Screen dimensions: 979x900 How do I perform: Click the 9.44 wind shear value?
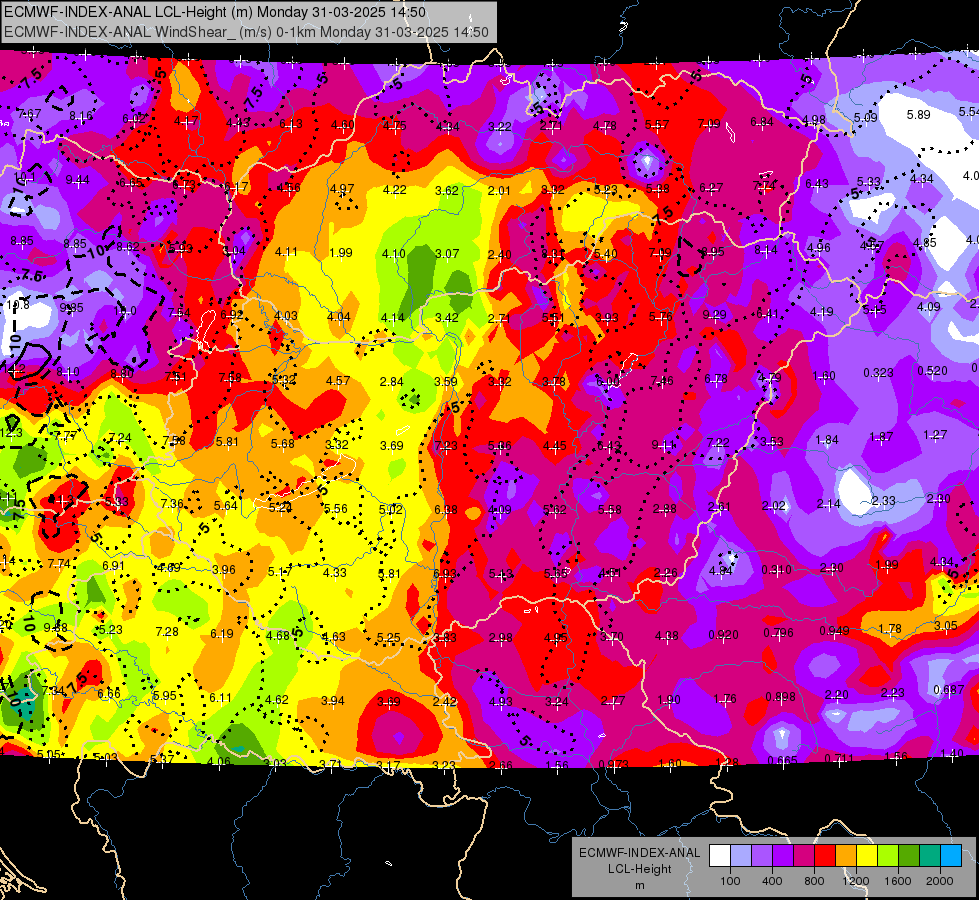pos(77,180)
